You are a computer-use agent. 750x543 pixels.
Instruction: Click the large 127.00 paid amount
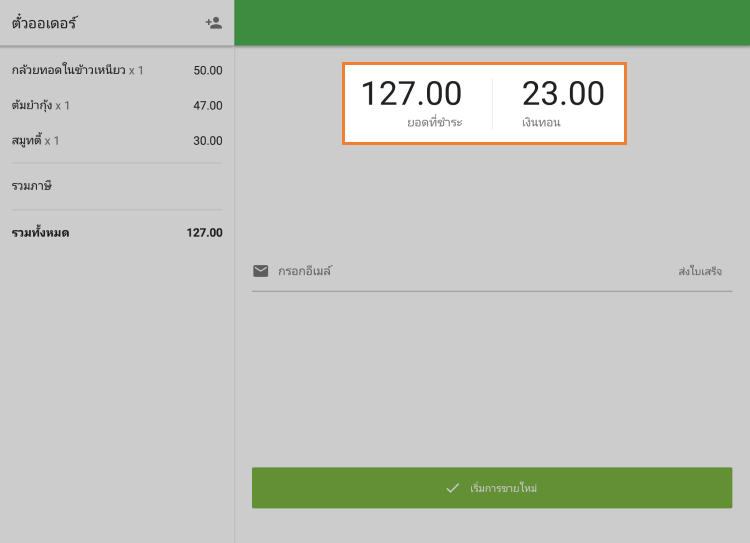411,94
